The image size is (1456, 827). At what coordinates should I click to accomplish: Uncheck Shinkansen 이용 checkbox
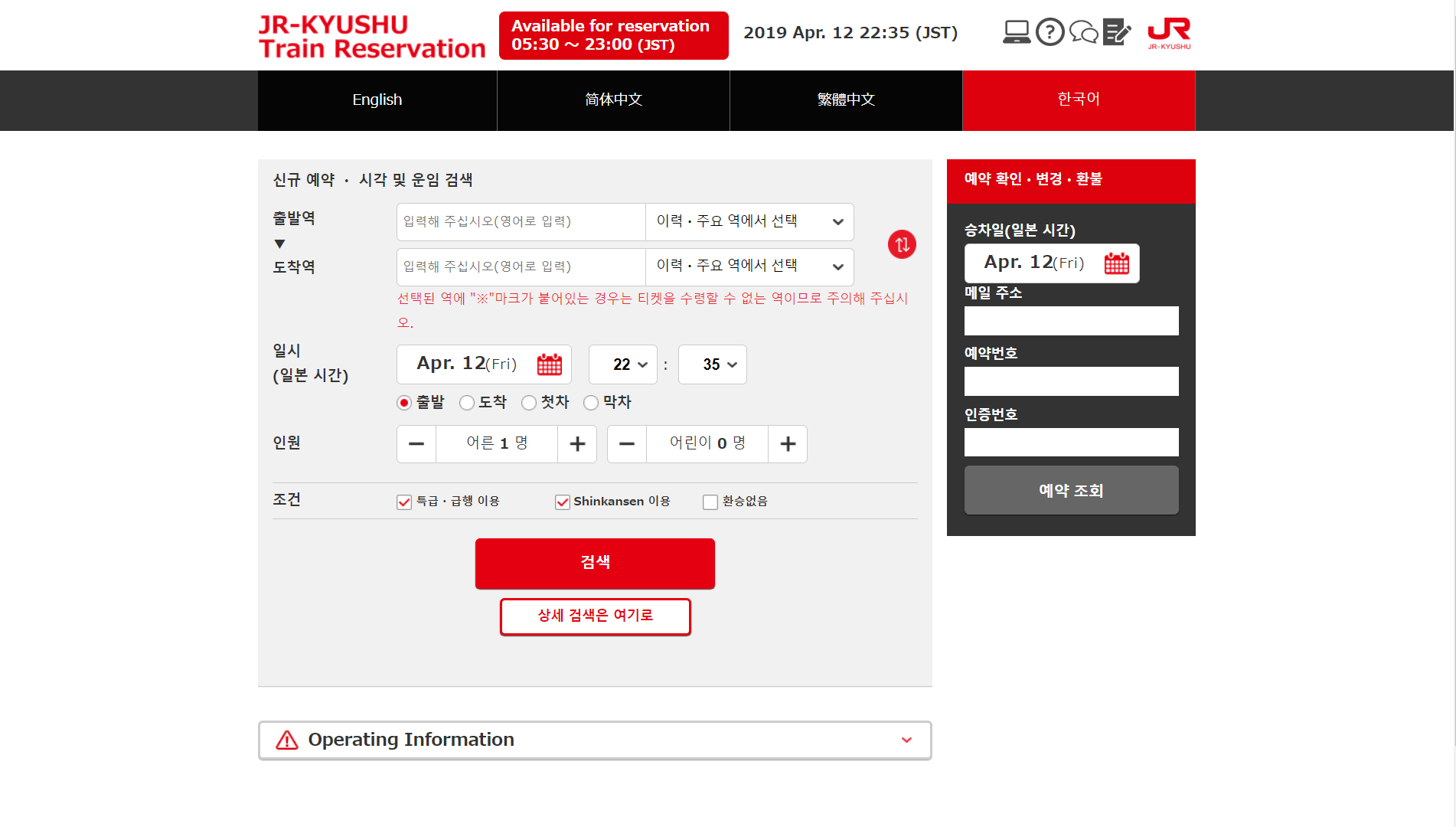pyautogui.click(x=563, y=502)
